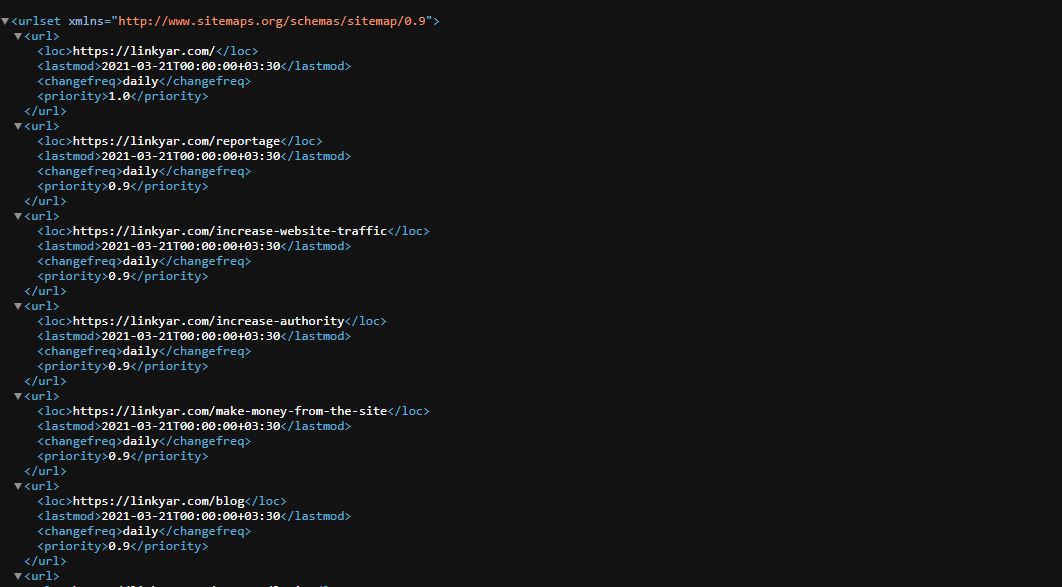This screenshot has width=1062, height=587.
Task: Click the closing url tag of the blog entry
Action: coord(45,561)
